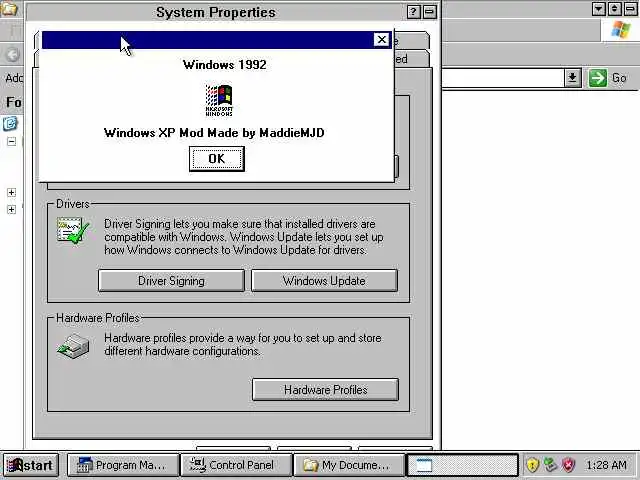640x480 pixels.
Task: Click OK in the Windows 1992 dialog
Action: (x=217, y=159)
